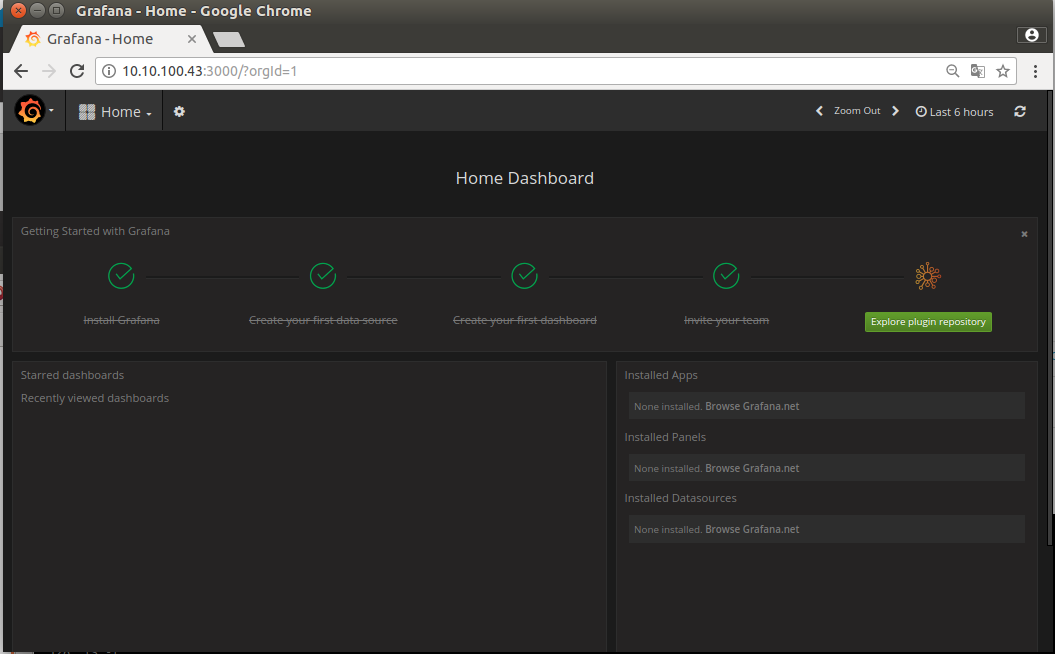Open a new Chrome tab
This screenshot has height=654, width=1055.
pos(229,39)
